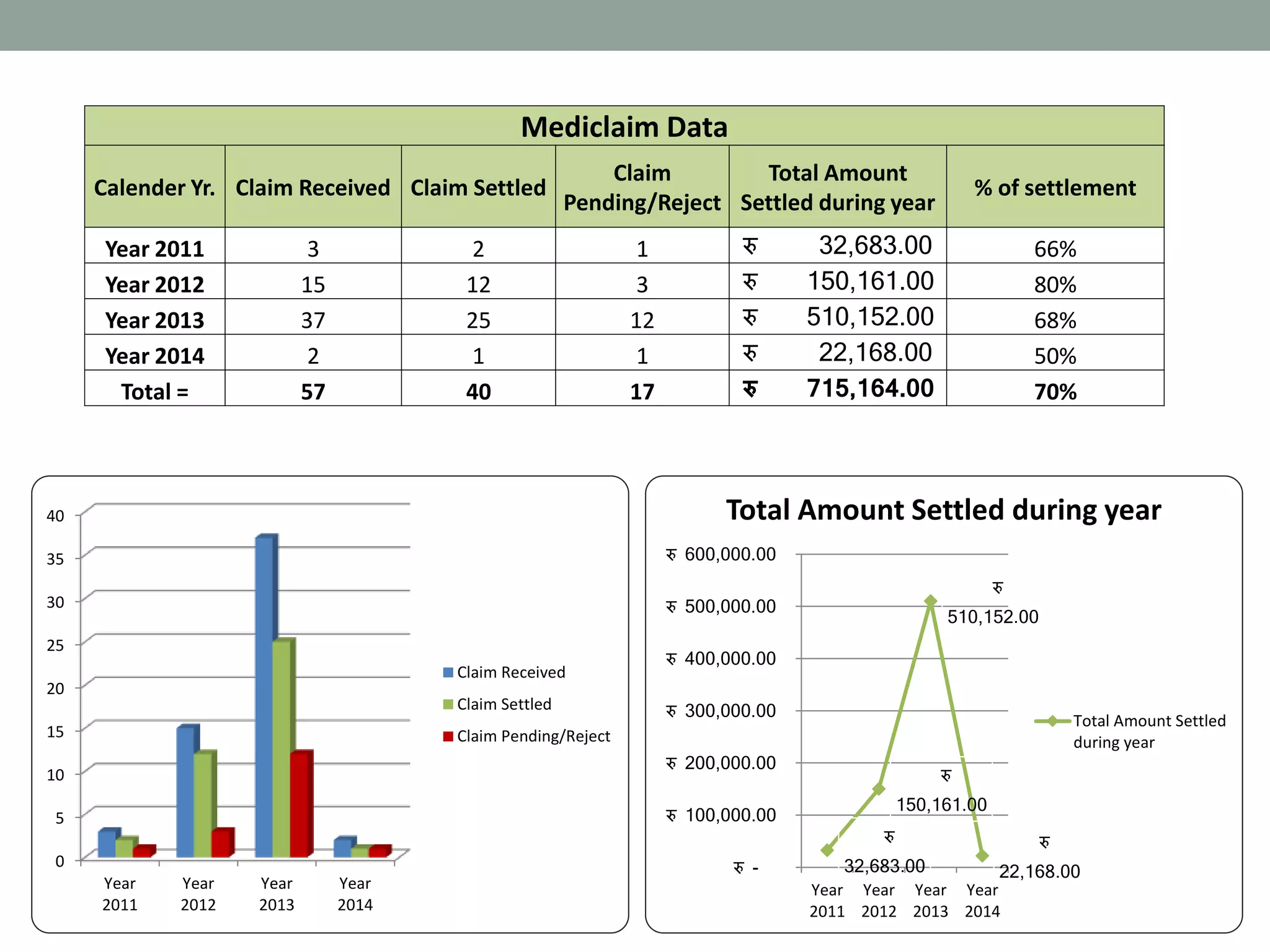Click the % of settlement column header
This screenshot has width=1270, height=952.
pos(1055,187)
